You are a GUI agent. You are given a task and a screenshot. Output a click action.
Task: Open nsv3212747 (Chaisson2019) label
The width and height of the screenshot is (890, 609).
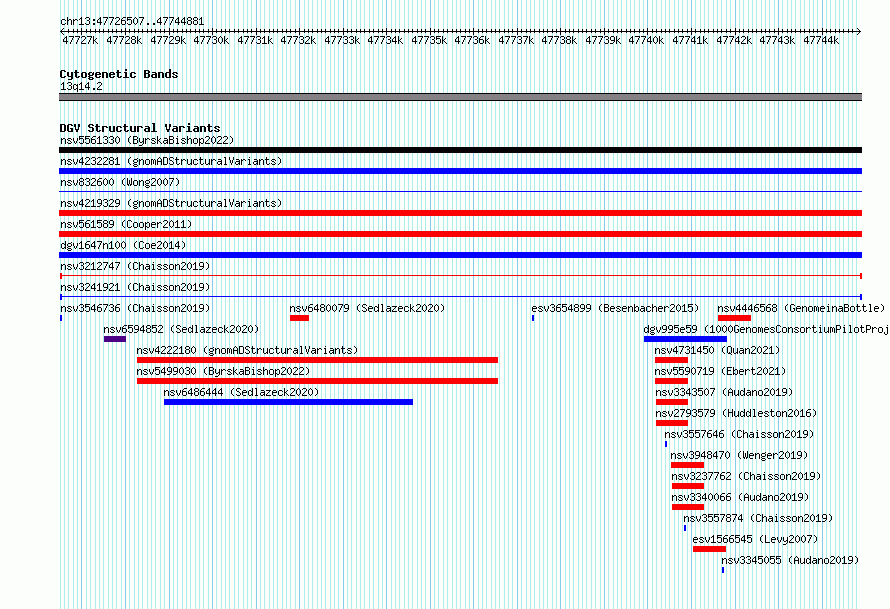point(135,266)
